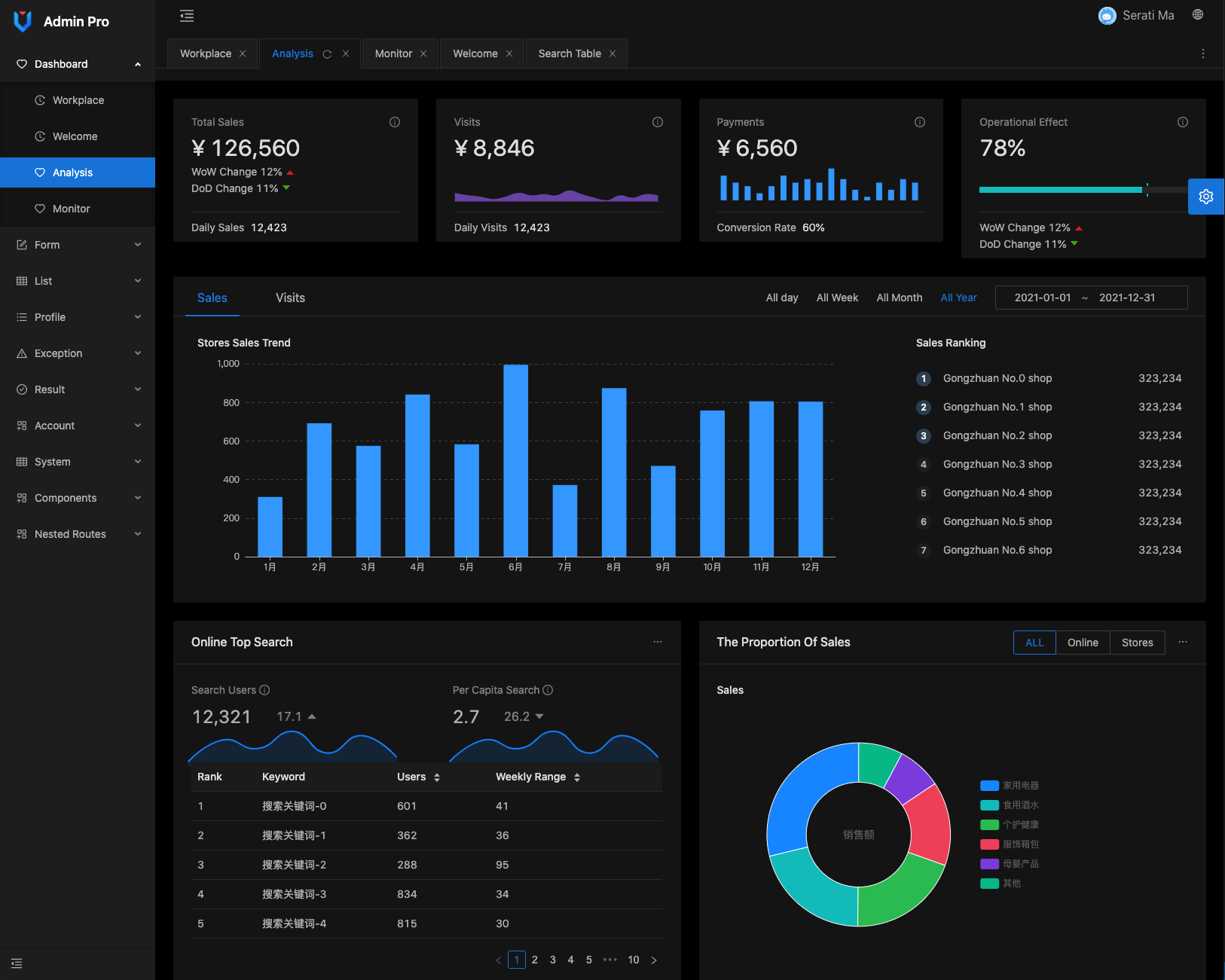The image size is (1225, 980).
Task: Select the Stores radio option
Action: tap(1137, 643)
